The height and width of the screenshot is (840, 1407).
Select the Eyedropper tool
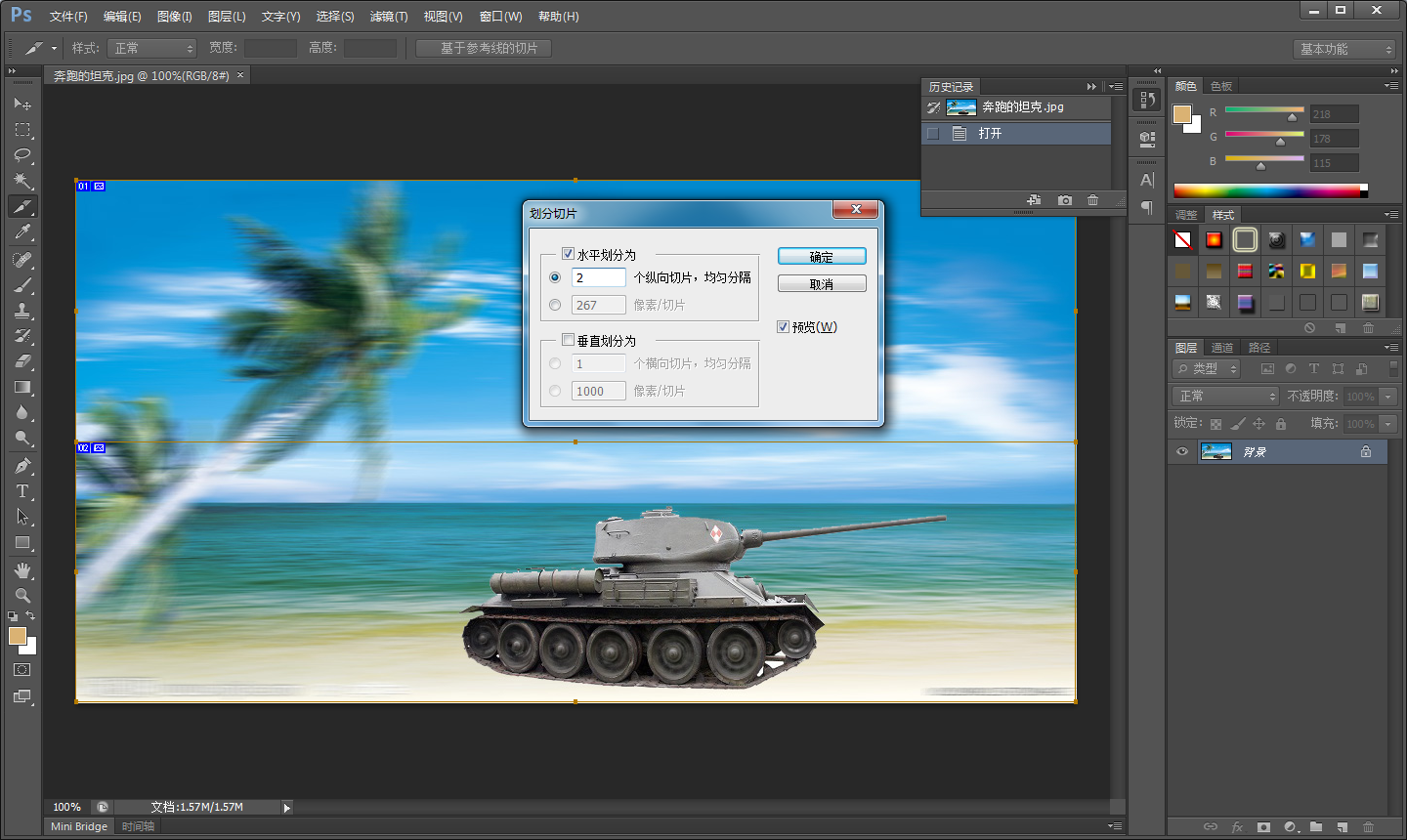[x=22, y=232]
